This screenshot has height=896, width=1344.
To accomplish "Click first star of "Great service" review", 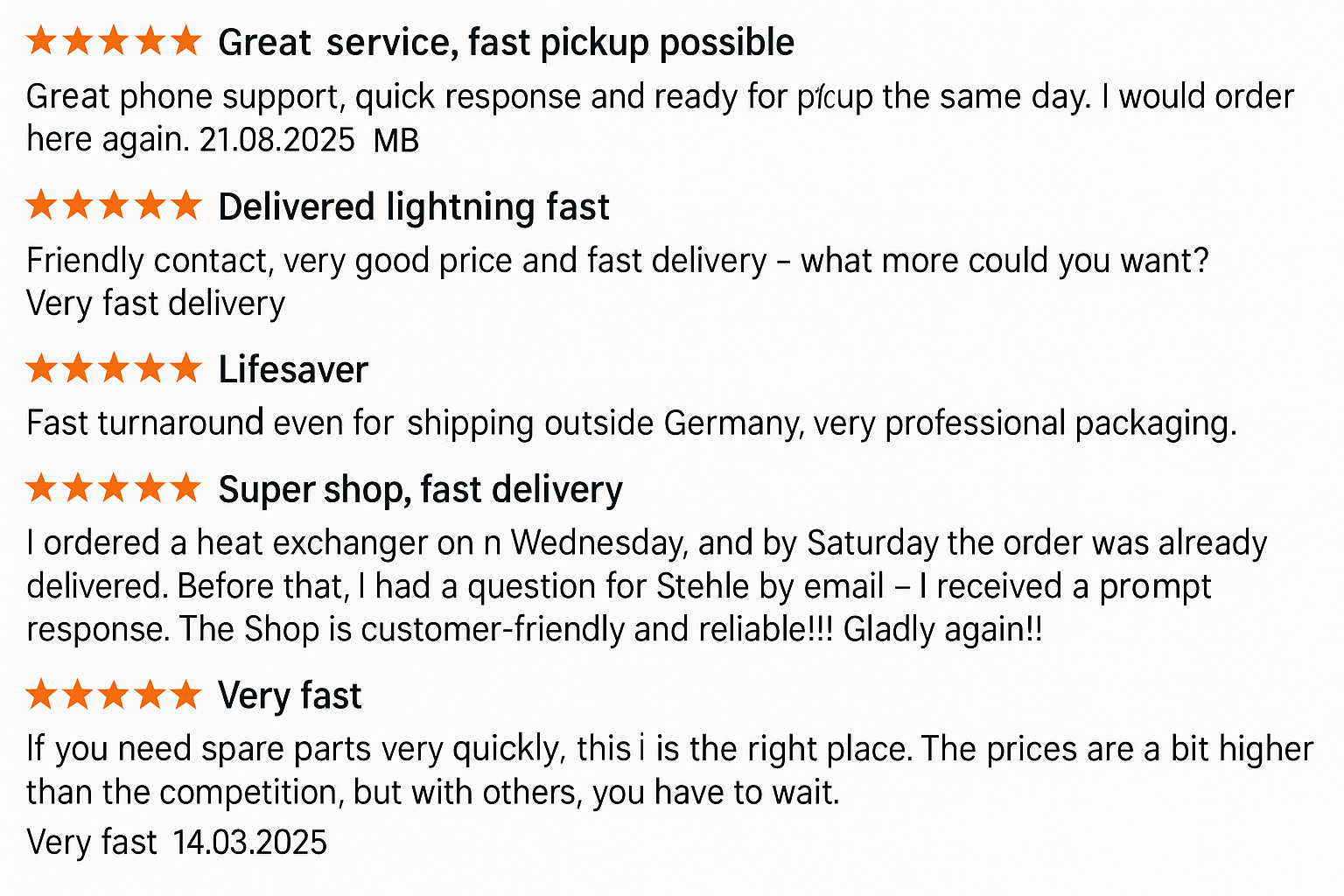I will 41,41.
